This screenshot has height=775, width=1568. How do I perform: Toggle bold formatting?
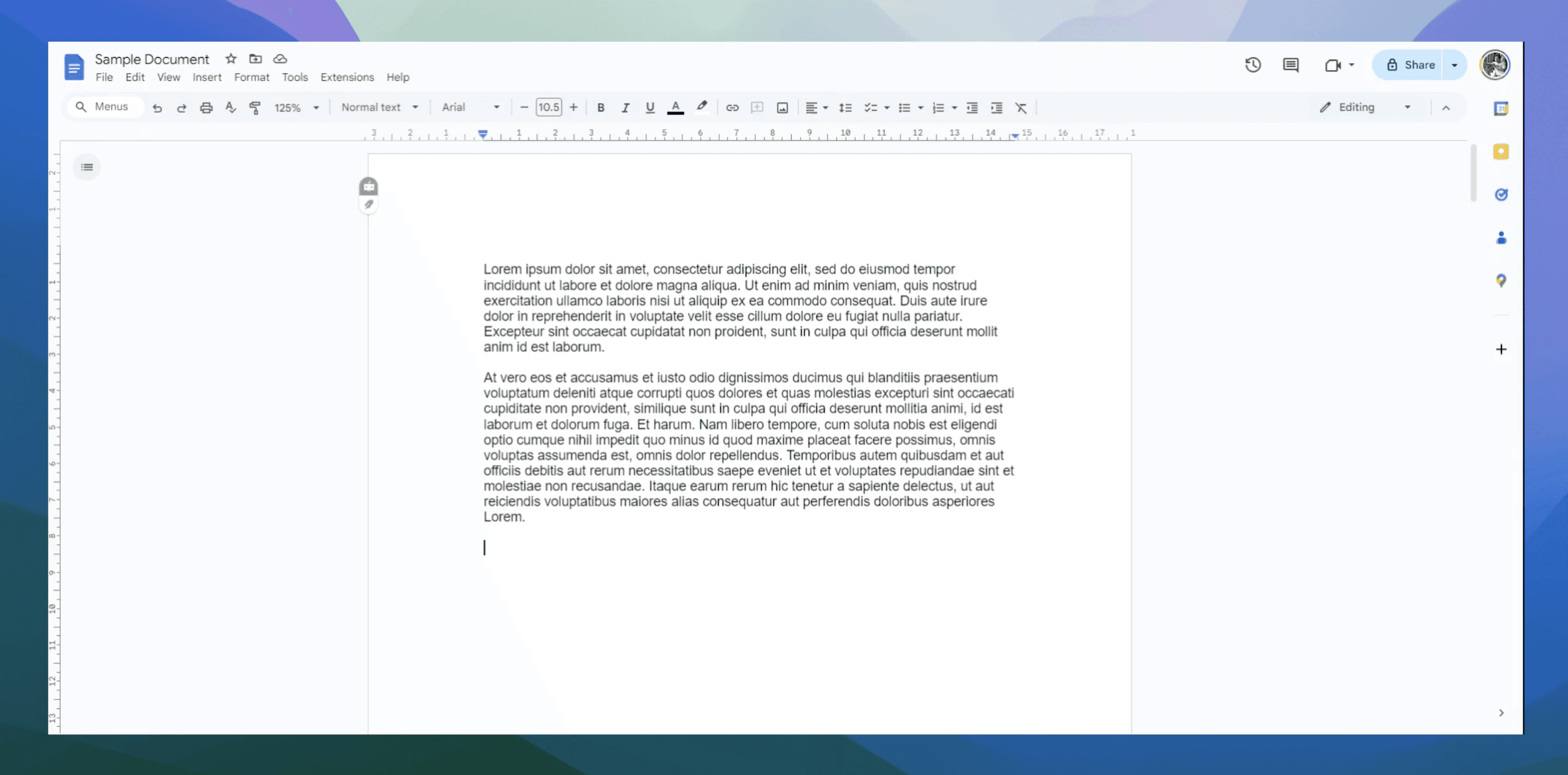point(601,107)
